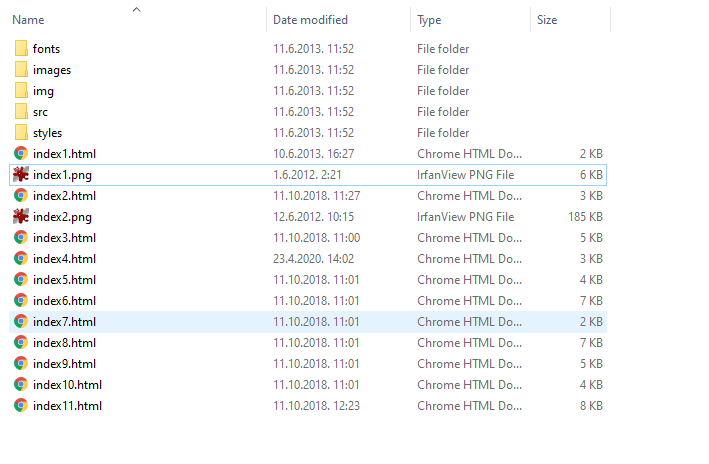Image resolution: width=709 pixels, height=464 pixels.
Task: Select the index4.html file name
Action: (x=64, y=259)
